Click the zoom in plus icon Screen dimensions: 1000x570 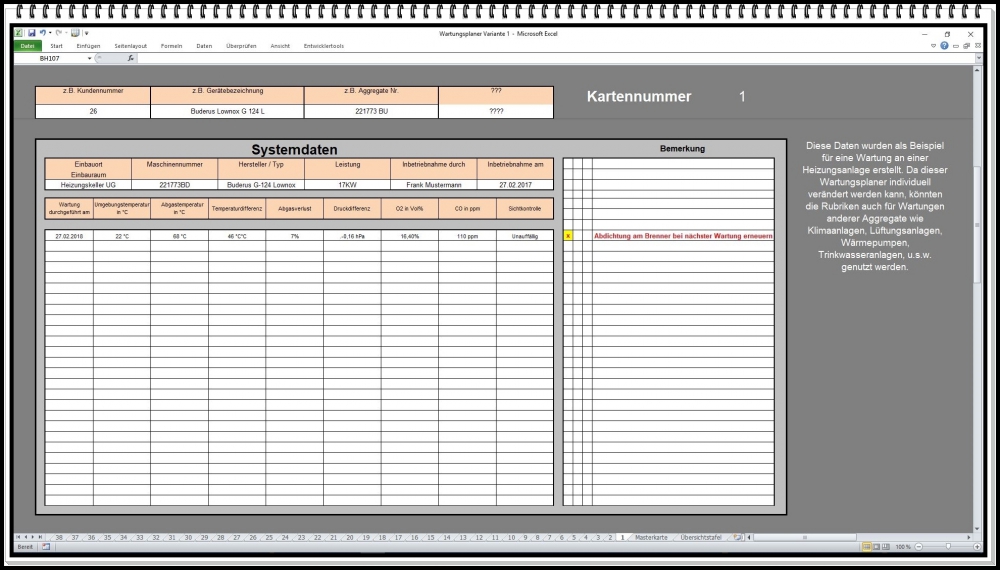(x=977, y=547)
